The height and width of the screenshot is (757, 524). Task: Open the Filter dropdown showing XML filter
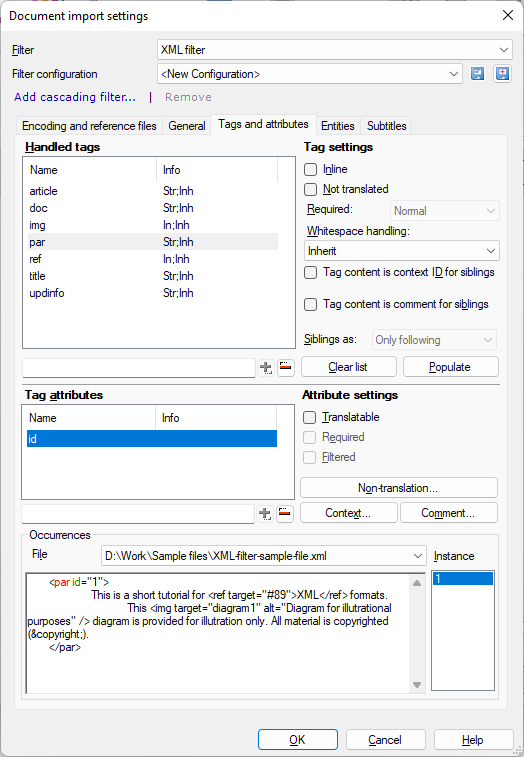(335, 50)
